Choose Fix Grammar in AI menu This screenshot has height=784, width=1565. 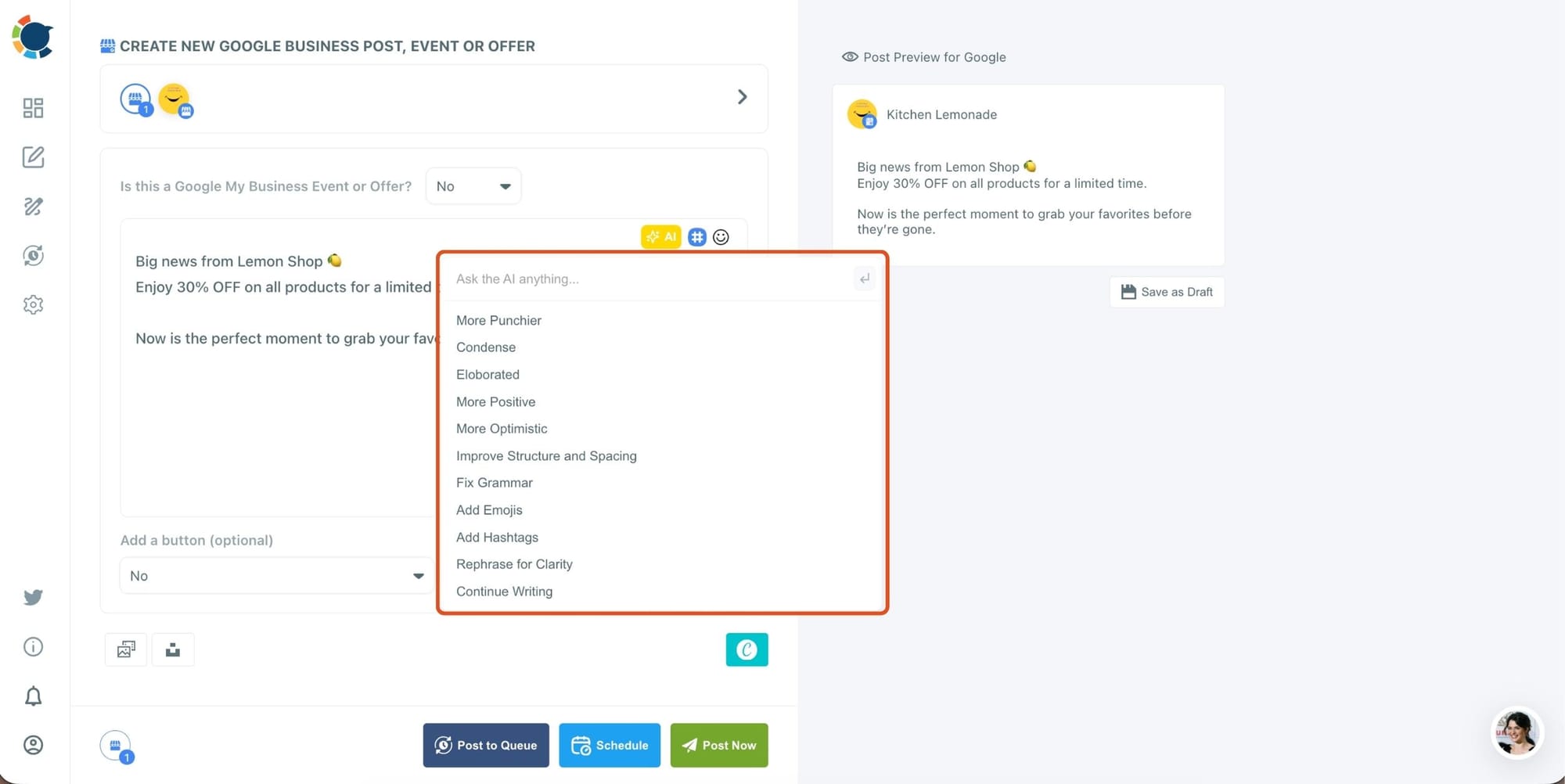point(494,483)
